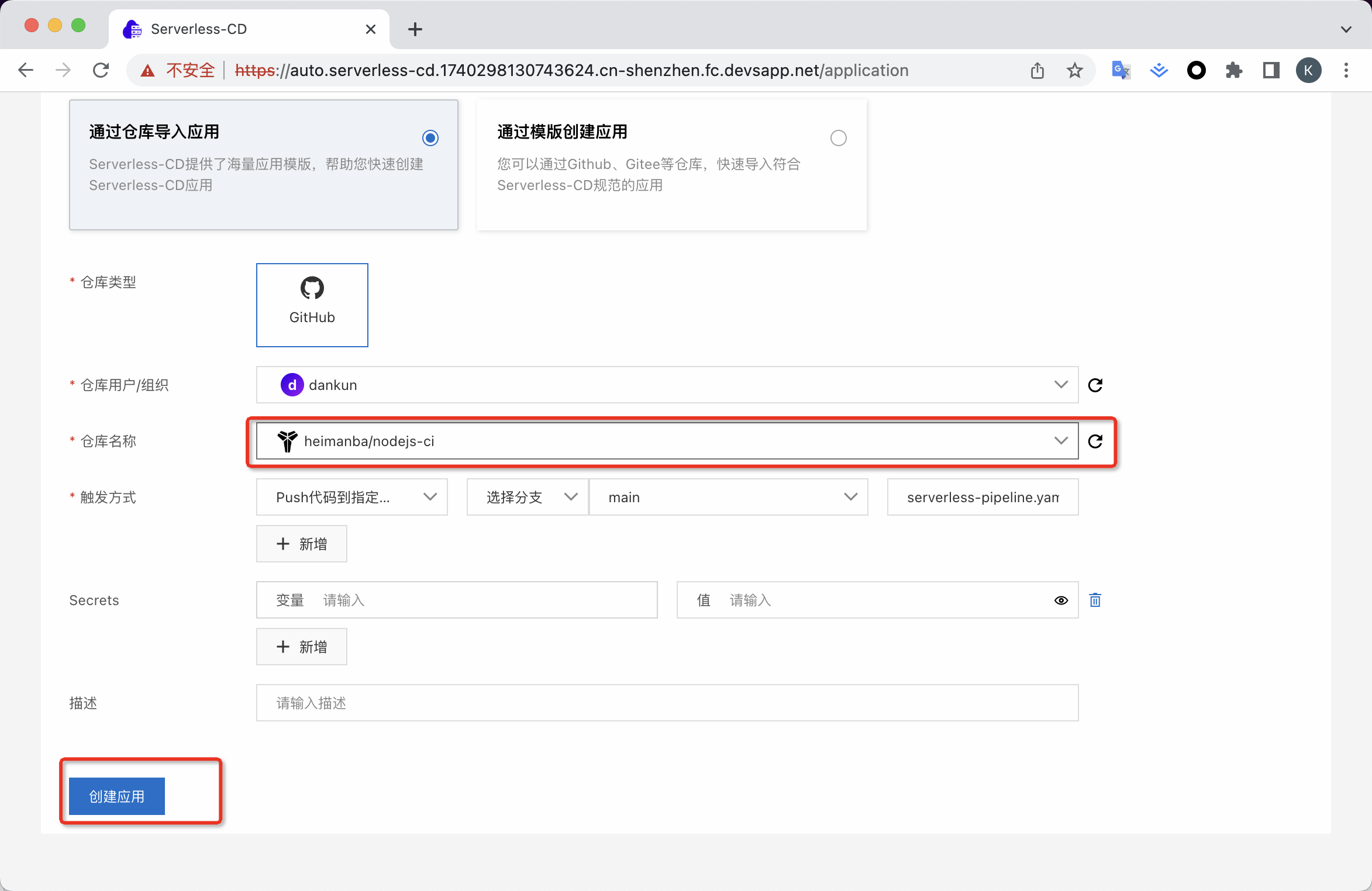Click the black circle extension icon
This screenshot has height=891, width=1372.
(1196, 71)
